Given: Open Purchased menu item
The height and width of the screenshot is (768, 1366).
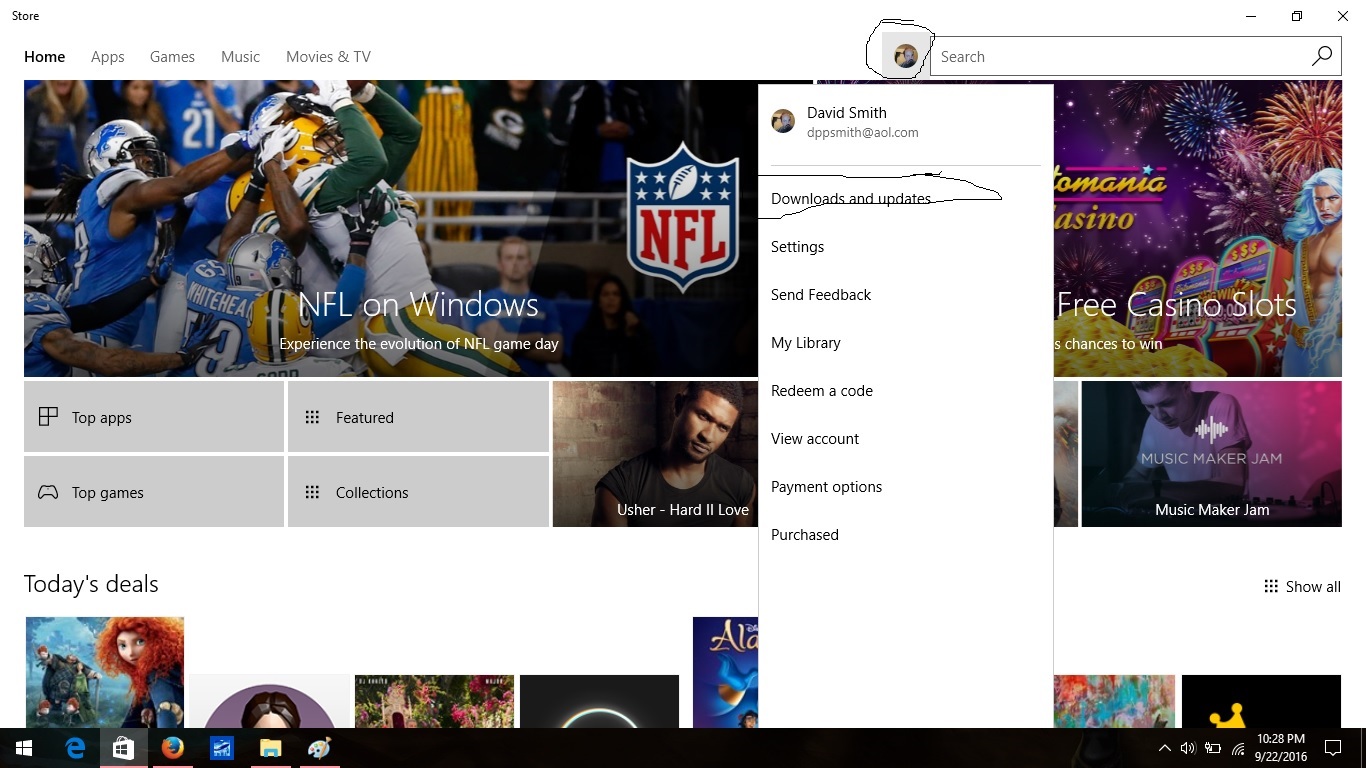Looking at the screenshot, I should click(x=906, y=535).
